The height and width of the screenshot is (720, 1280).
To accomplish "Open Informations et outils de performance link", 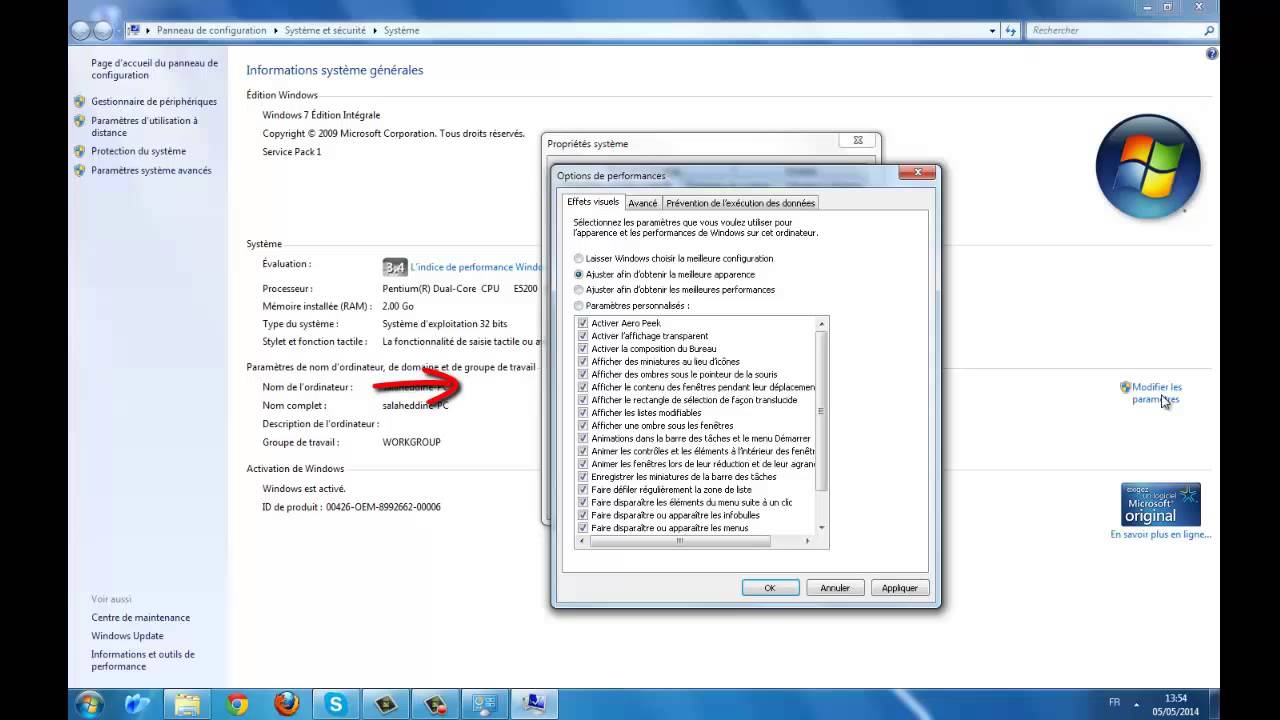I will tap(143, 660).
